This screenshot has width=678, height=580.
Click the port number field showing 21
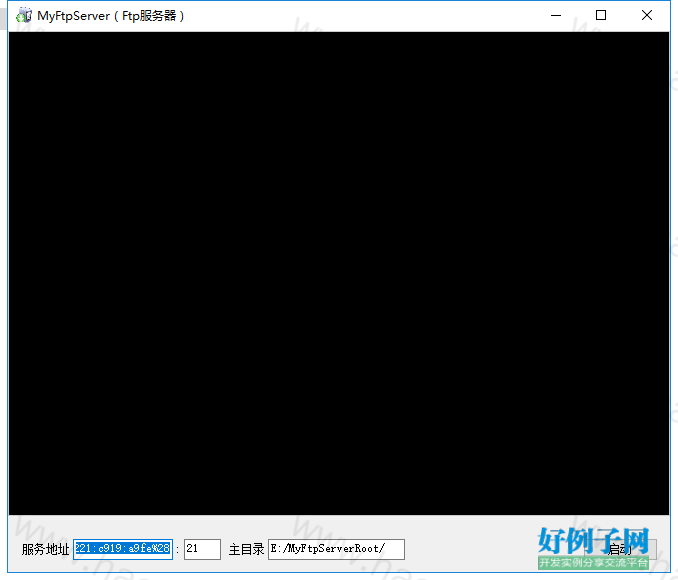pos(202,549)
